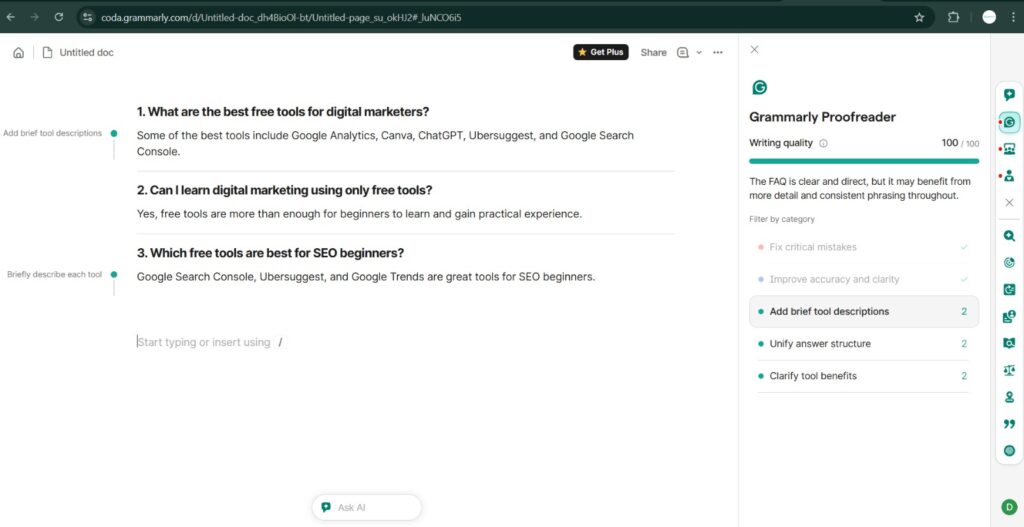This screenshot has width=1024, height=527.
Task: Click the Briefly describe each tool margin suggestion
Action: [x=54, y=275]
